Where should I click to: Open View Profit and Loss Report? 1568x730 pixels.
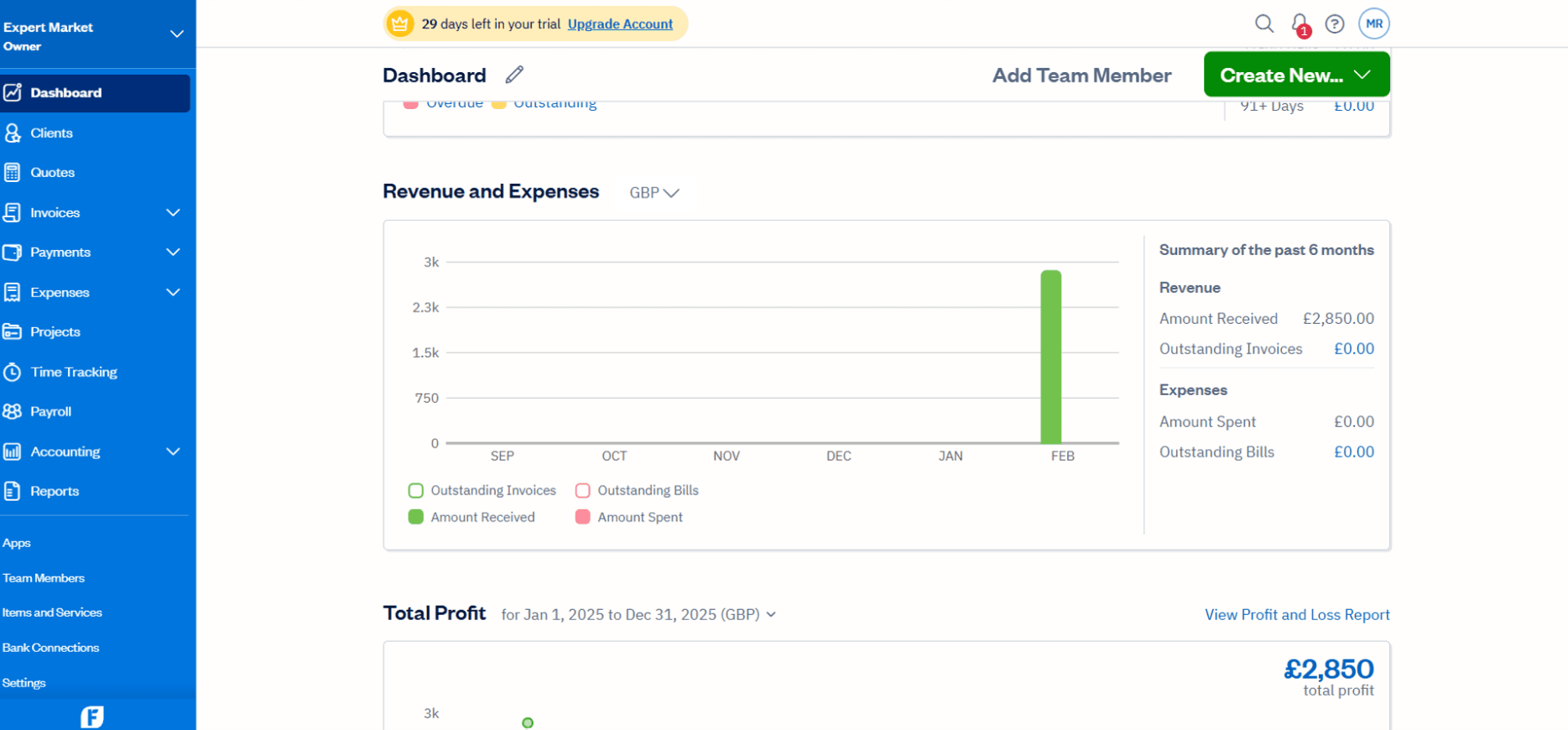(x=1297, y=614)
